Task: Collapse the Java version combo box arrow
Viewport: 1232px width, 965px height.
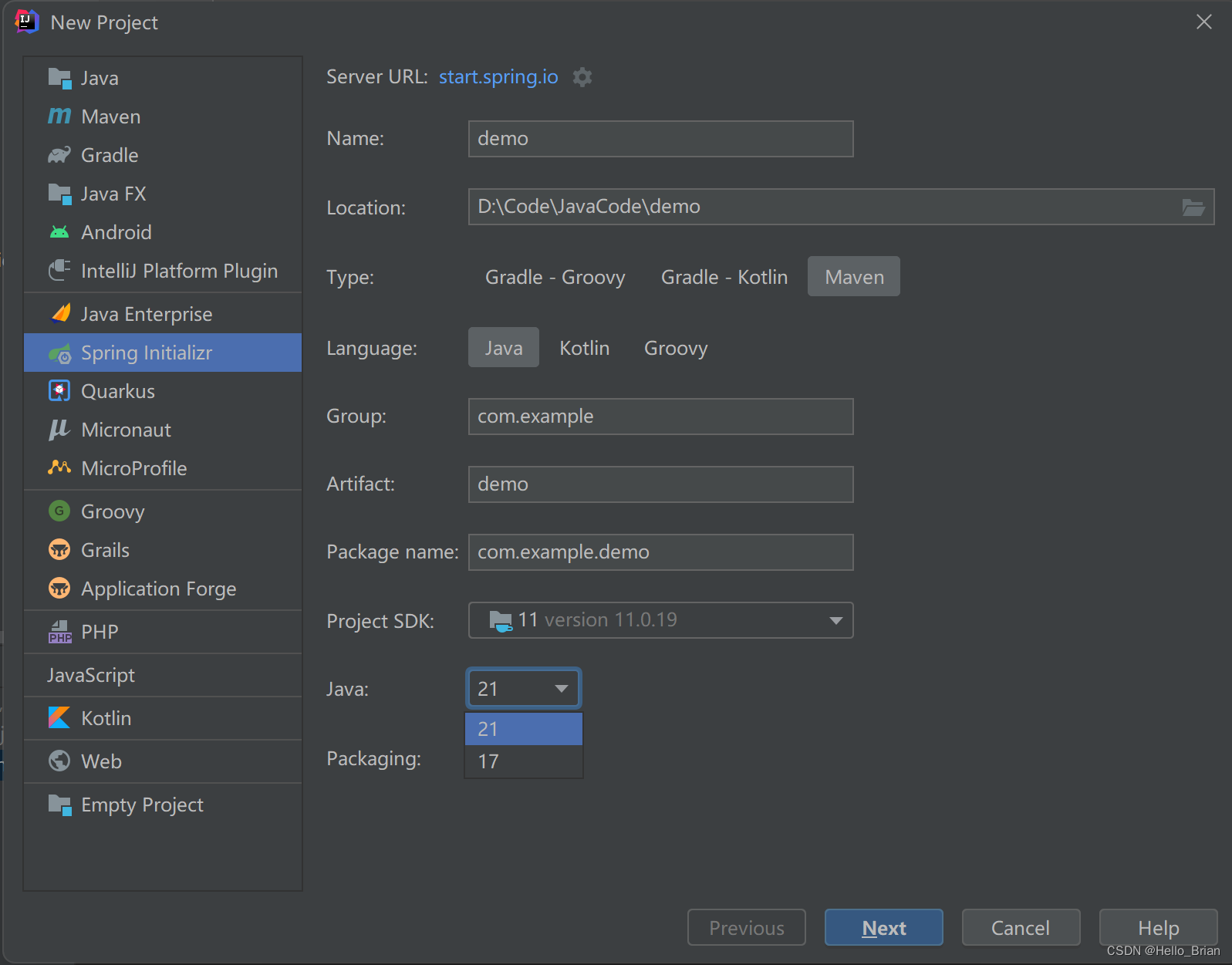Action: pyautogui.click(x=562, y=689)
